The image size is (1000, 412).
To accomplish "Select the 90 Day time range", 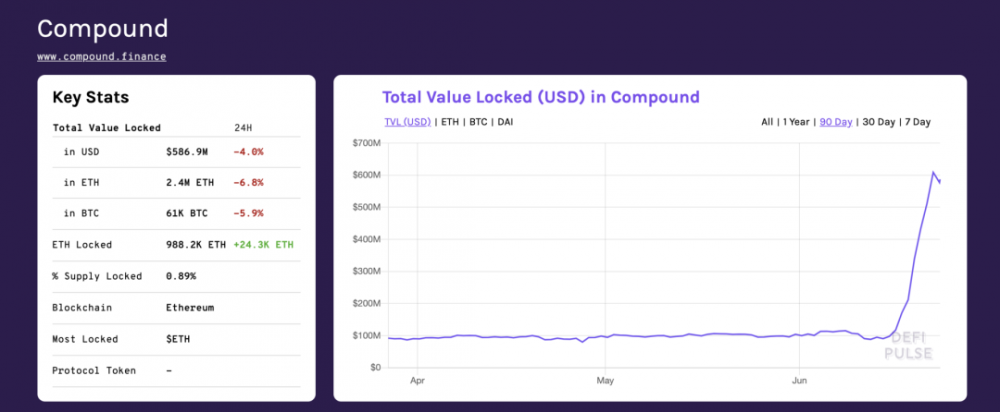I will [836, 122].
